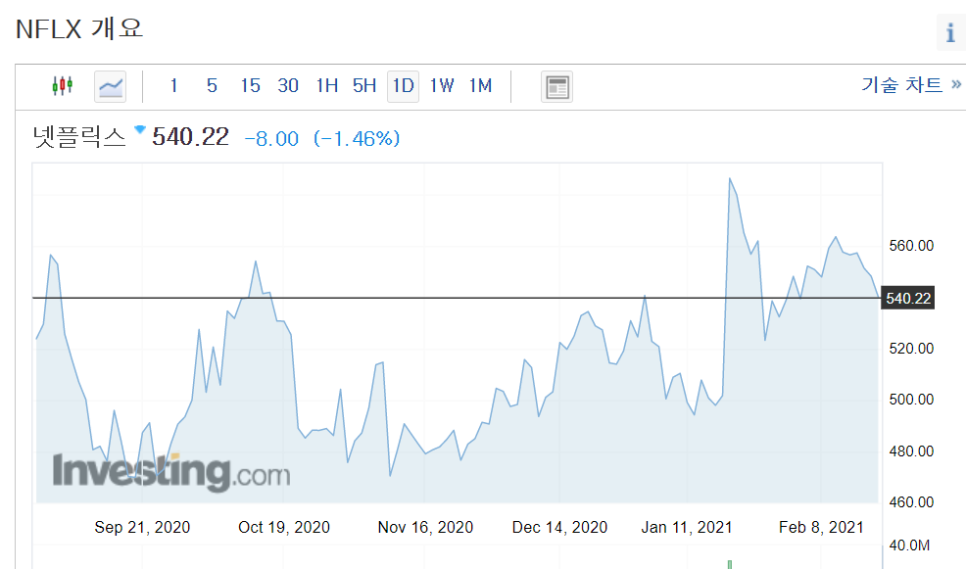The image size is (966, 569).
Task: Click the -8.00 price change value
Action: (272, 139)
